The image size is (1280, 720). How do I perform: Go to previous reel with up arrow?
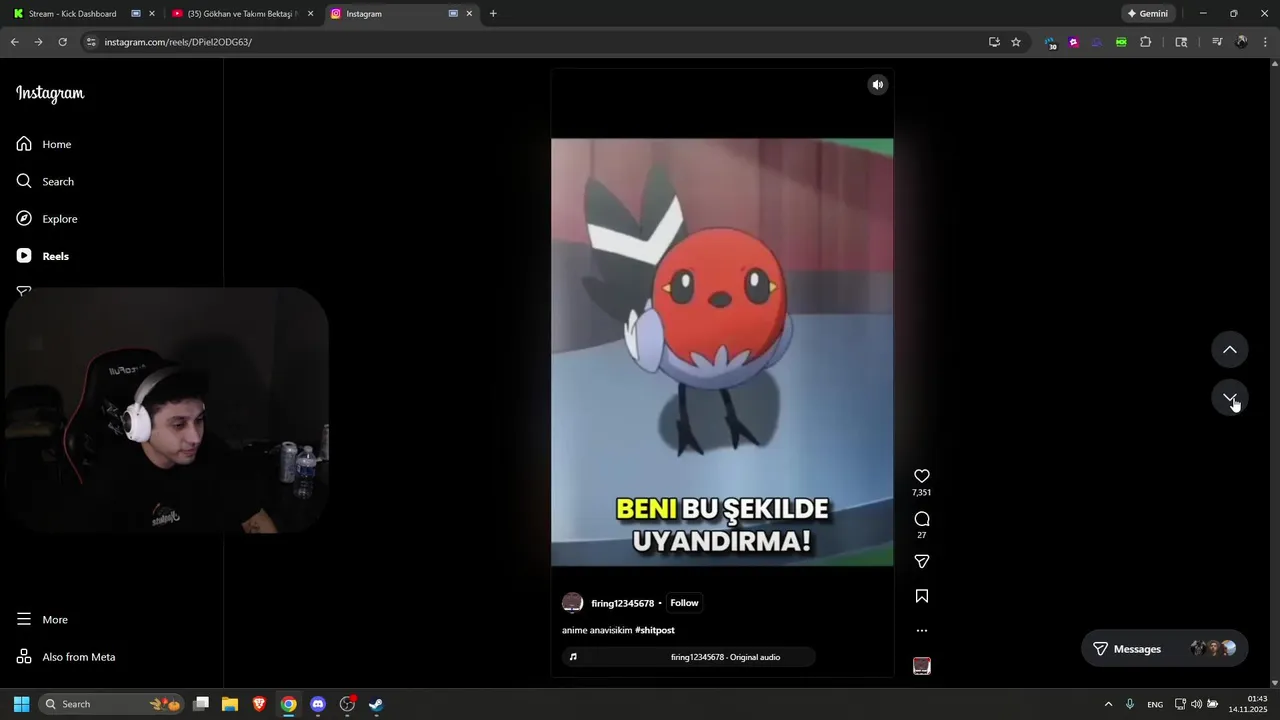[x=1230, y=350]
